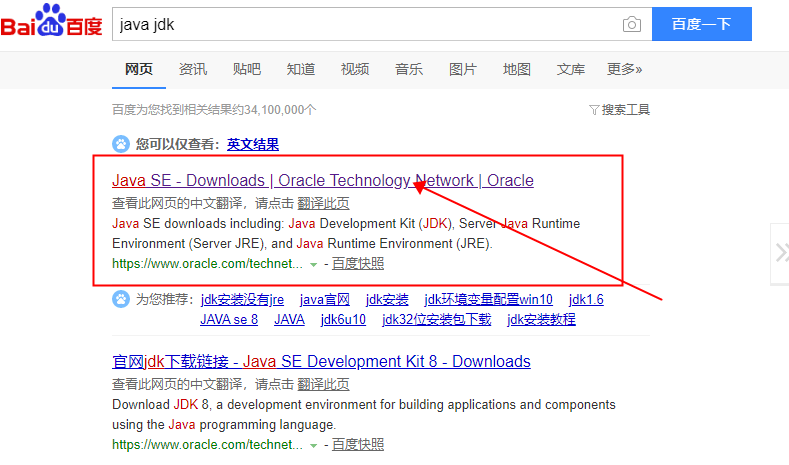
Task: Go to the 地图 tab
Action: click(x=517, y=69)
